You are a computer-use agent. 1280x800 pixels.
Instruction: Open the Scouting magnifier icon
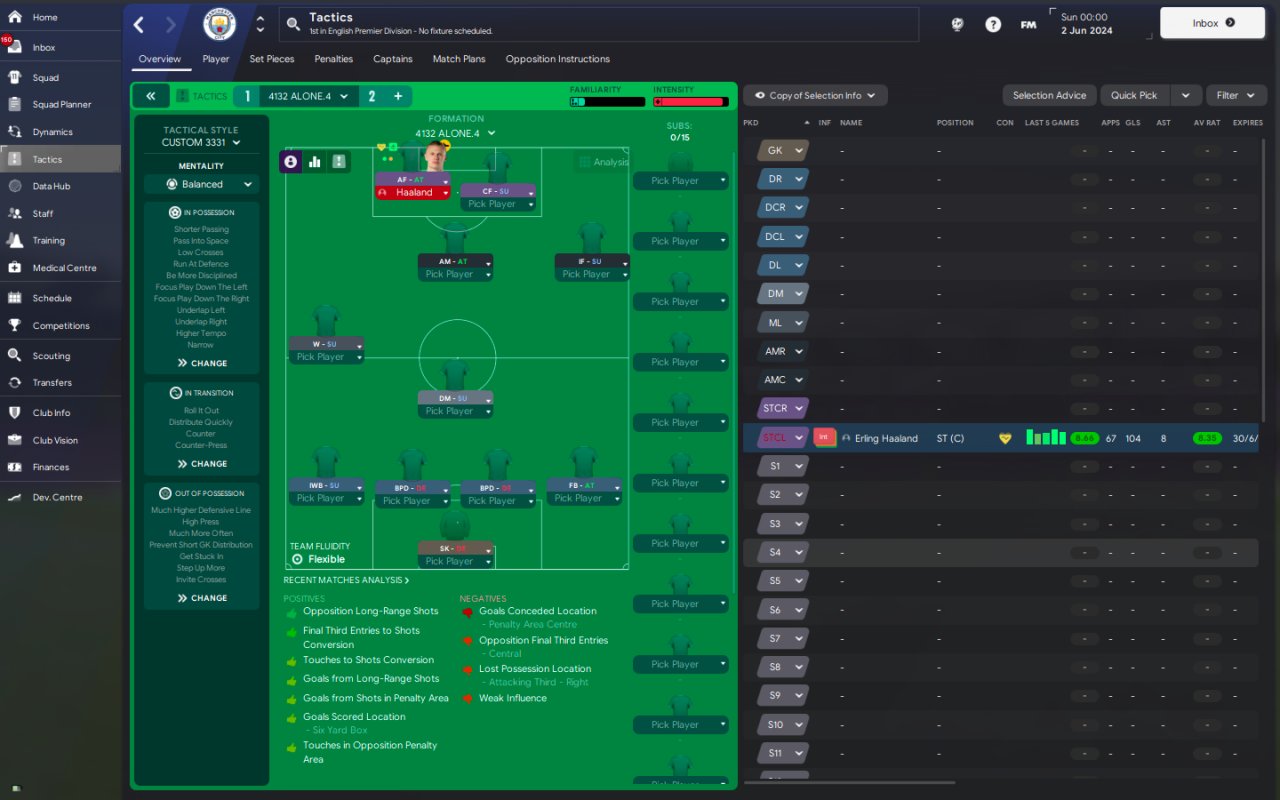click(x=15, y=355)
